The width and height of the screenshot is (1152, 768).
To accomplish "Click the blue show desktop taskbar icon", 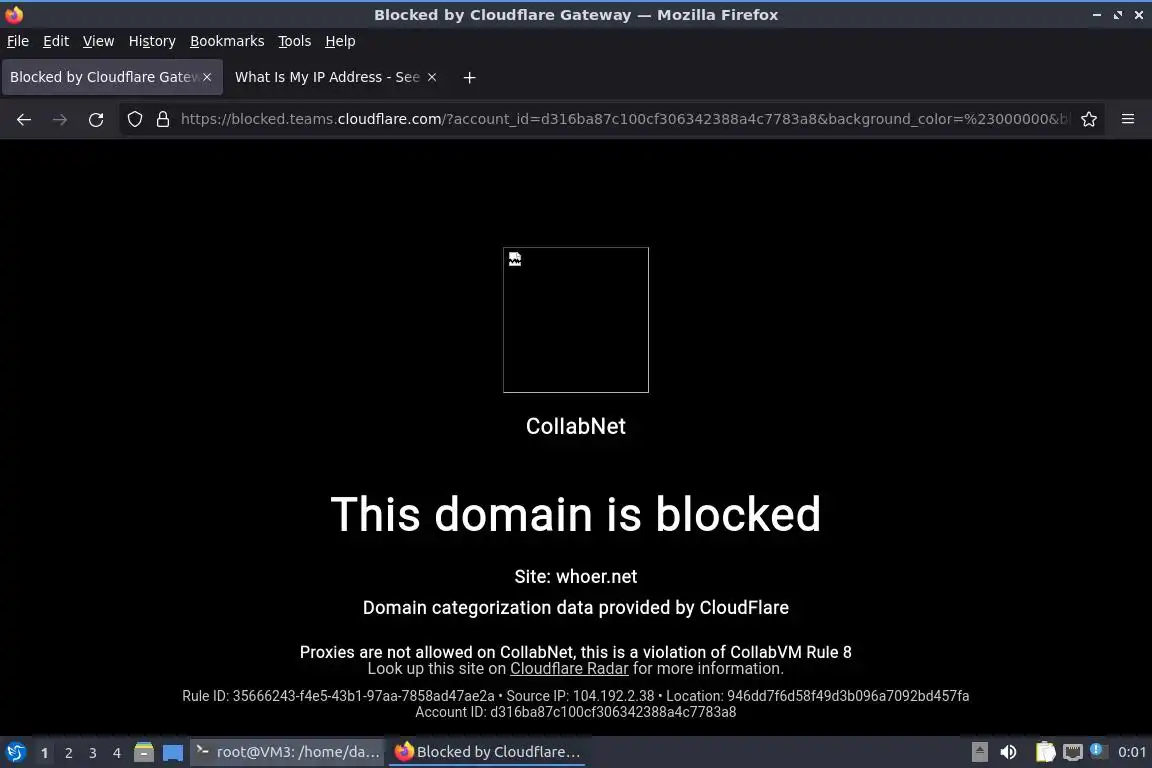I will click(x=173, y=752).
